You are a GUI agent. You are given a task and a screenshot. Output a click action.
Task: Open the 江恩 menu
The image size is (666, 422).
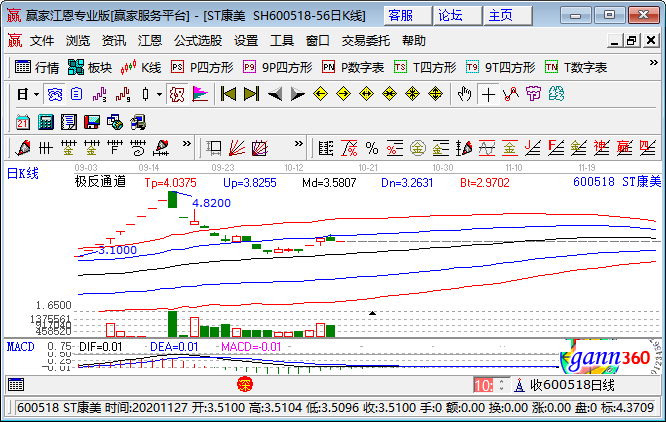pyautogui.click(x=150, y=41)
